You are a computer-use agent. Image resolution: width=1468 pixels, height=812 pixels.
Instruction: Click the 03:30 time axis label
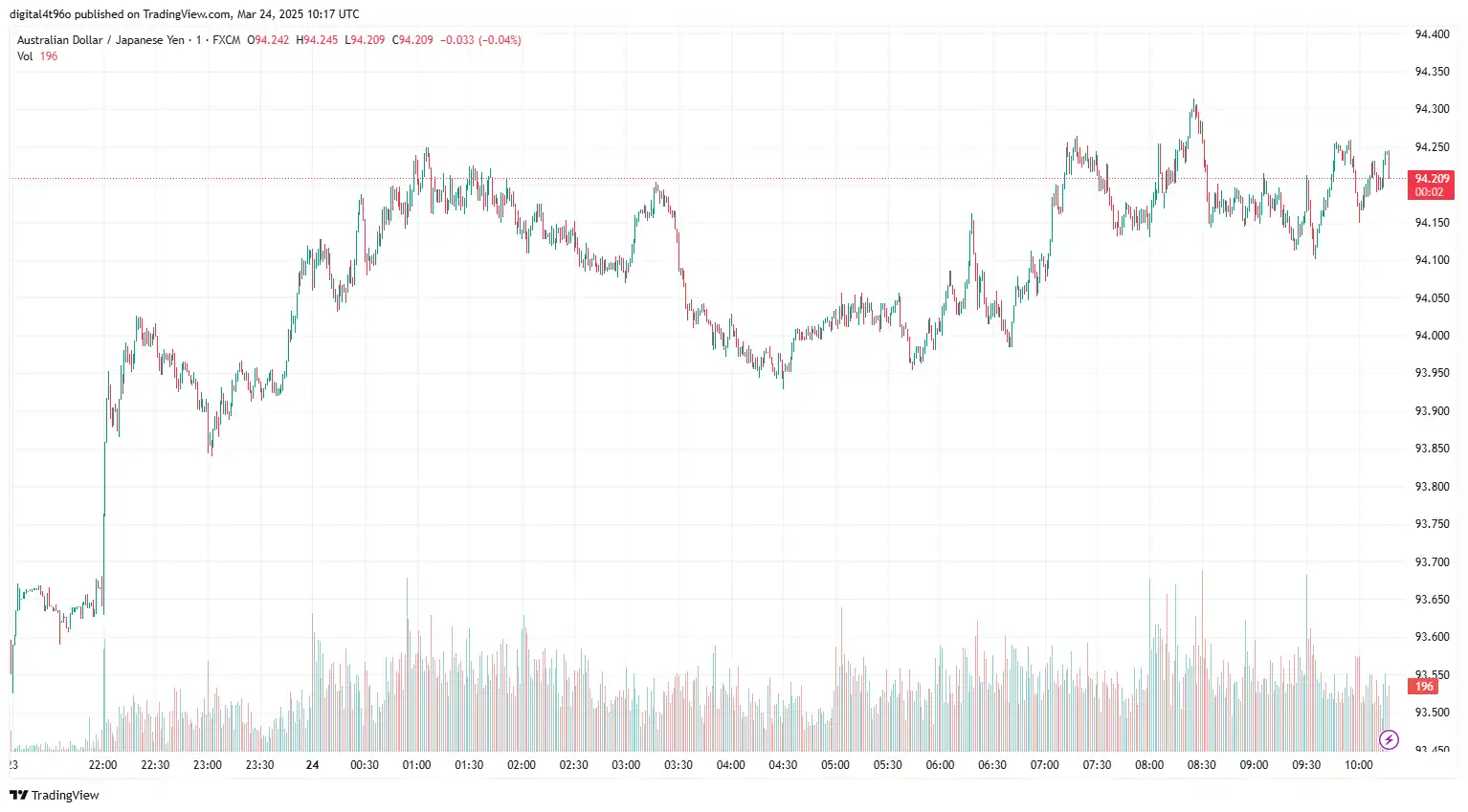(678, 765)
